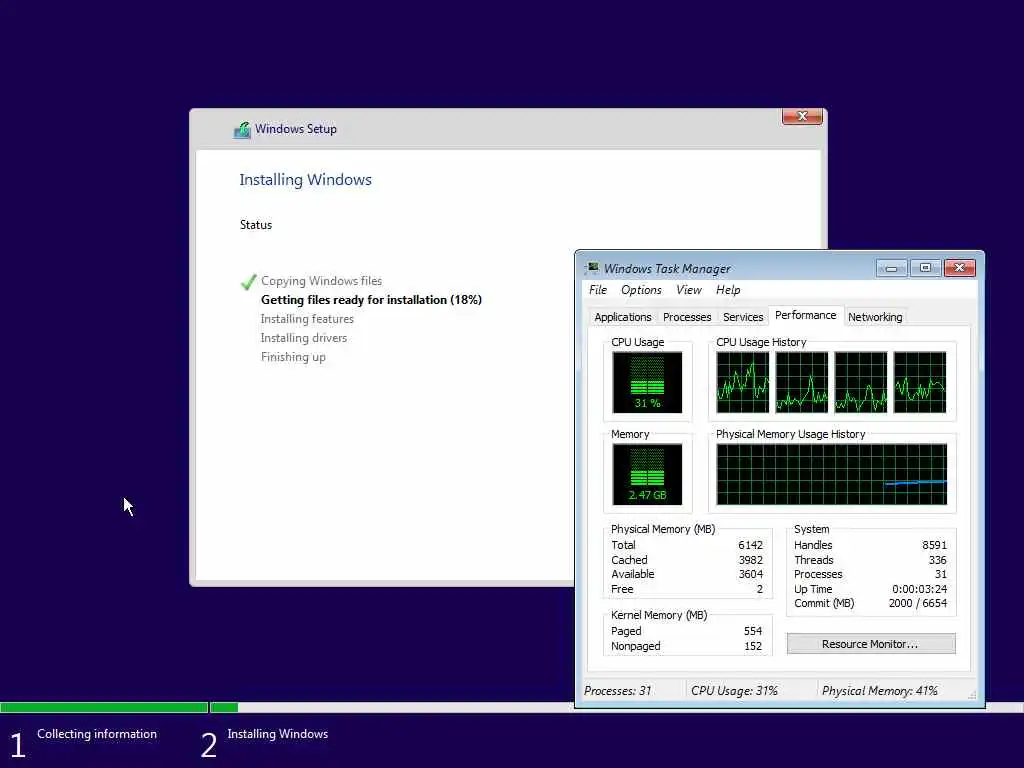Click the Task Manager title bar icon

pos(592,268)
